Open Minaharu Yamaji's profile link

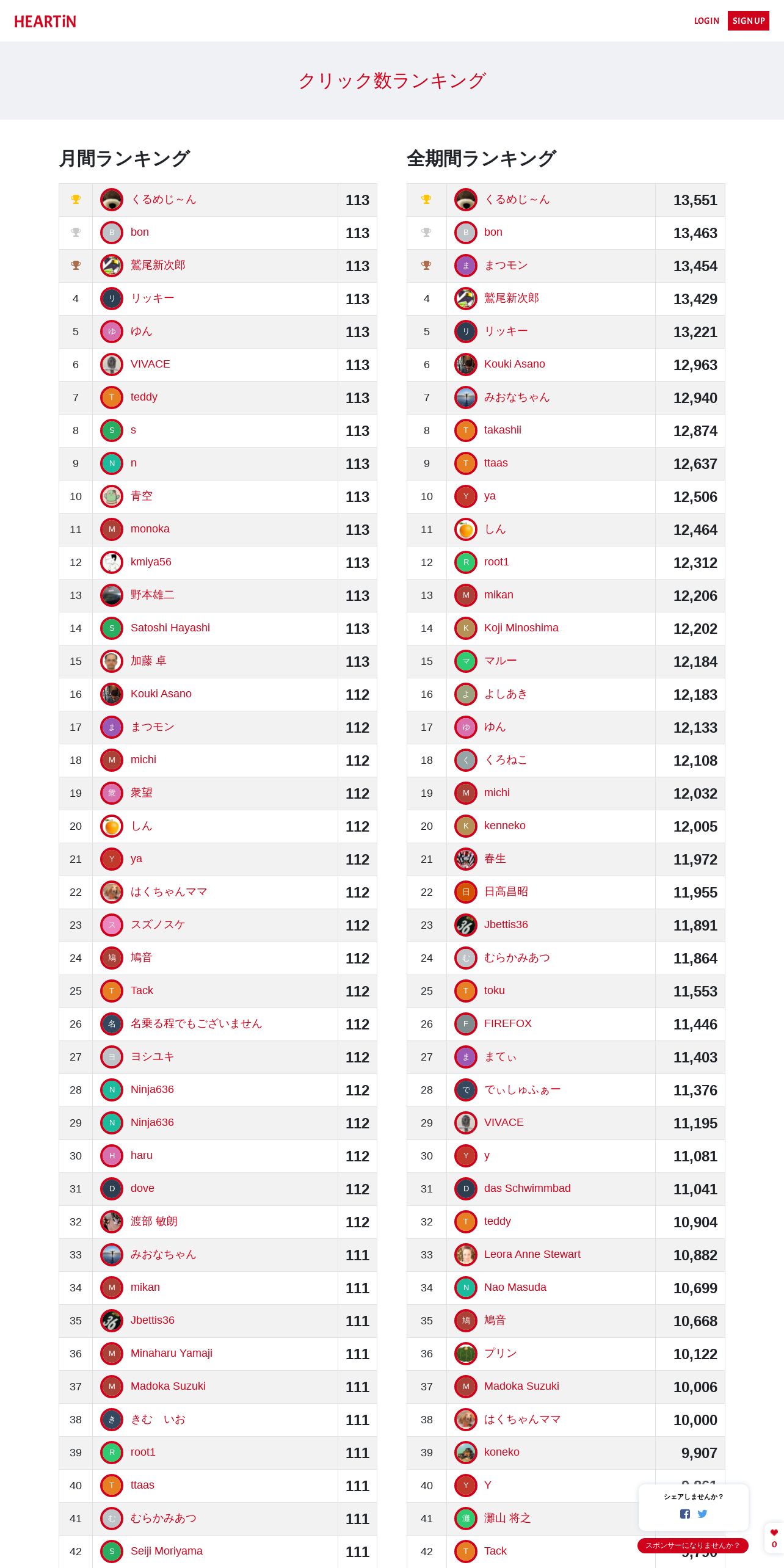click(x=172, y=1353)
